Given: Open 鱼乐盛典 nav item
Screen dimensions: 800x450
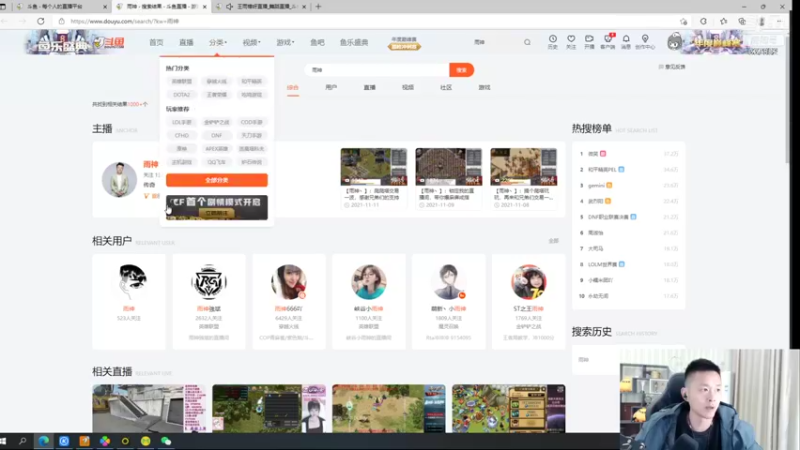Looking at the screenshot, I should 354,42.
